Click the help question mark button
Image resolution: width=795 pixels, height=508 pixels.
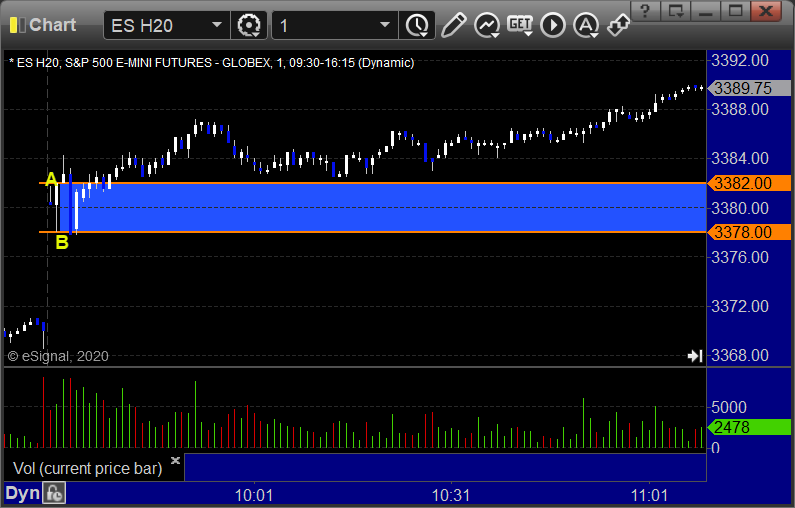point(645,10)
